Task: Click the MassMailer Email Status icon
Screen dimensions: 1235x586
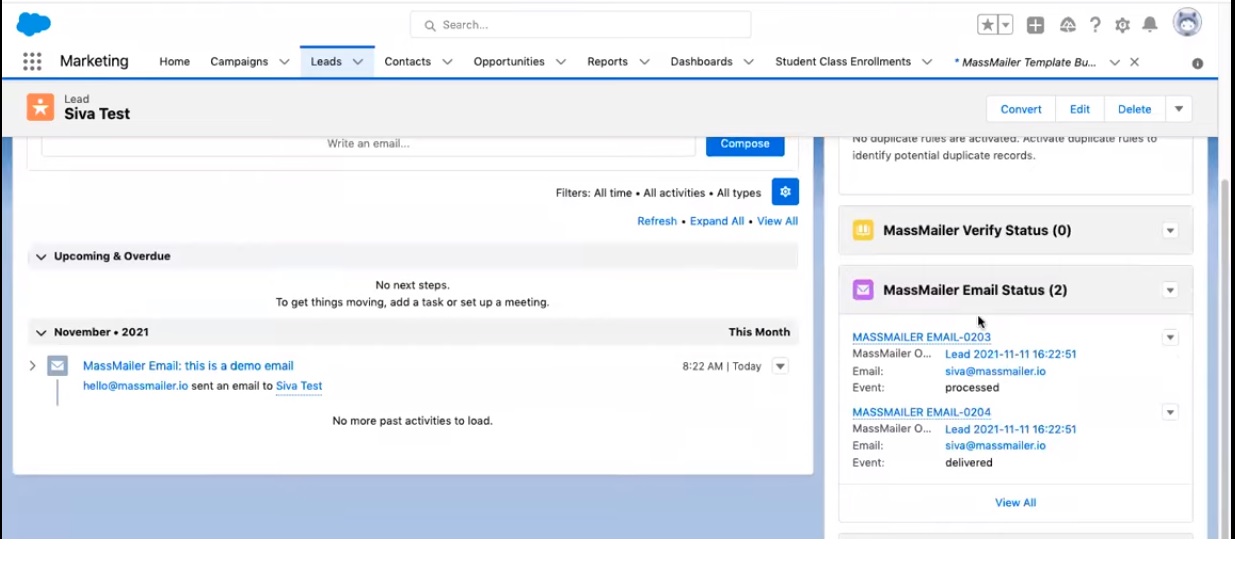Action: point(863,290)
